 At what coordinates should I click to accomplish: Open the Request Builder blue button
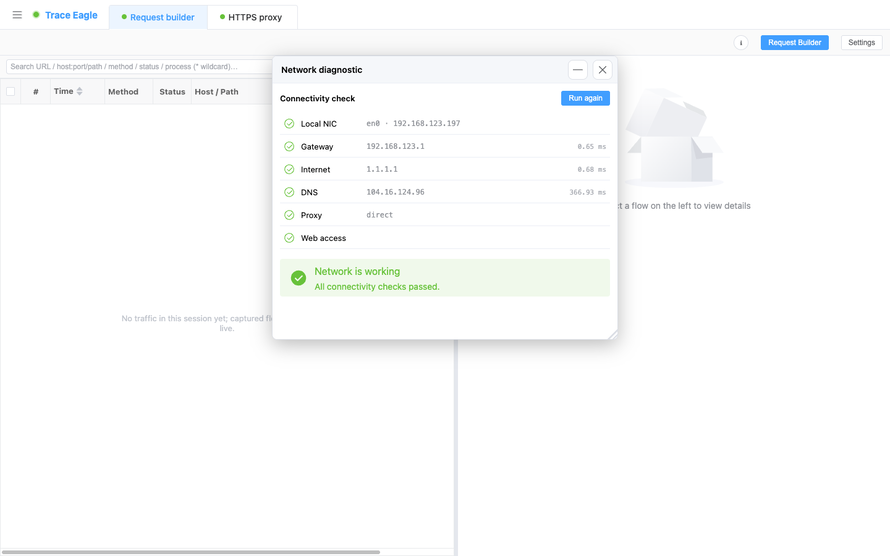pos(795,43)
